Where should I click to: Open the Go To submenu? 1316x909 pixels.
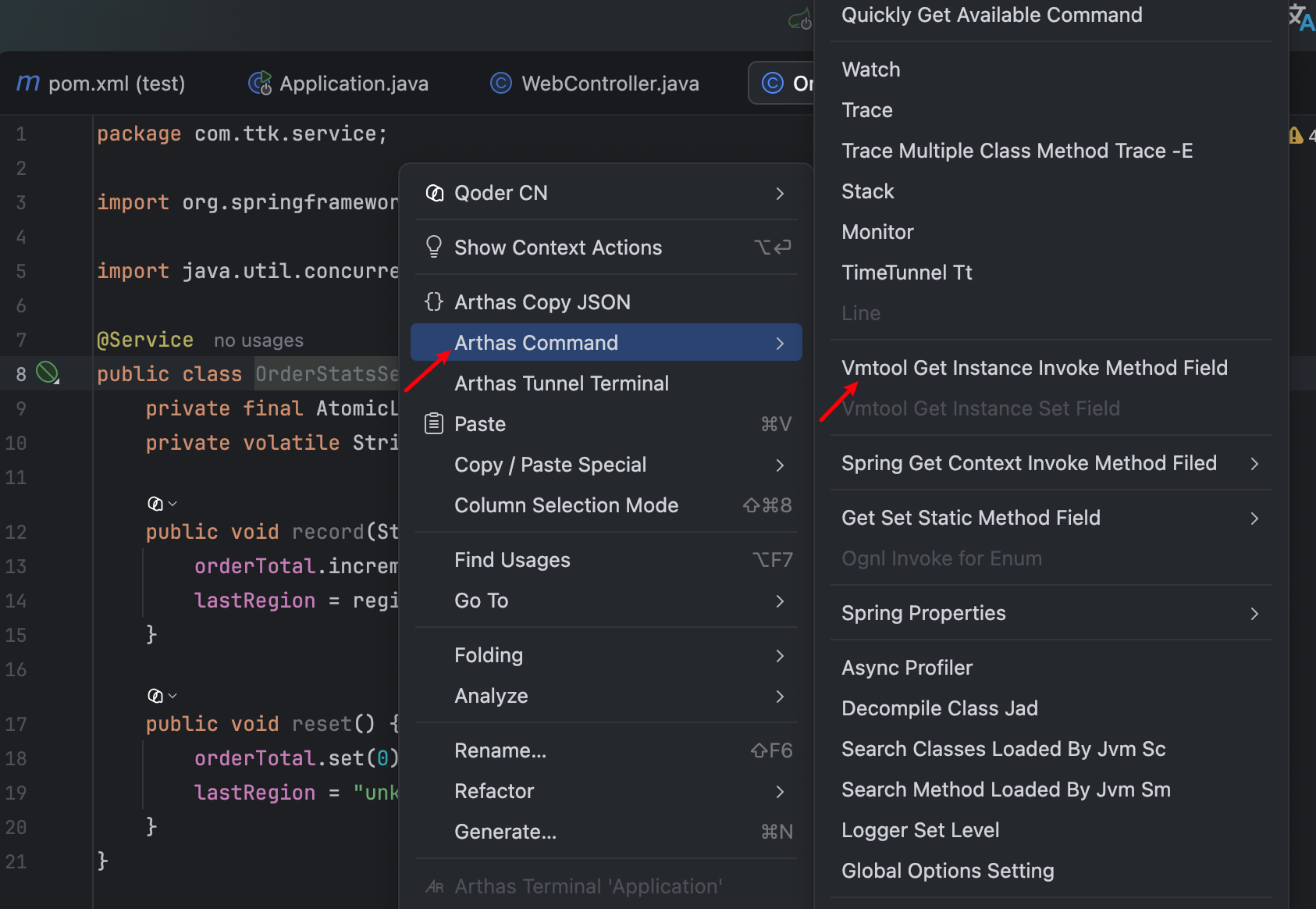click(606, 601)
